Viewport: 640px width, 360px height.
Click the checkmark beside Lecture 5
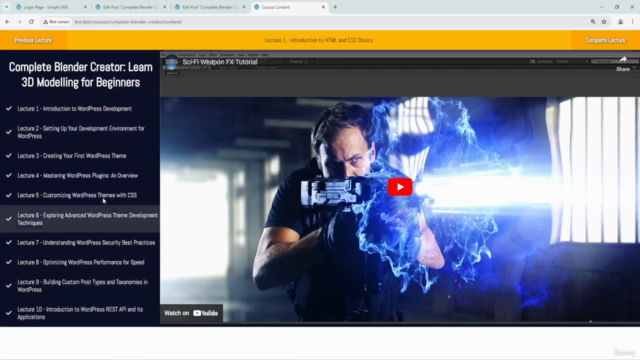9,195
